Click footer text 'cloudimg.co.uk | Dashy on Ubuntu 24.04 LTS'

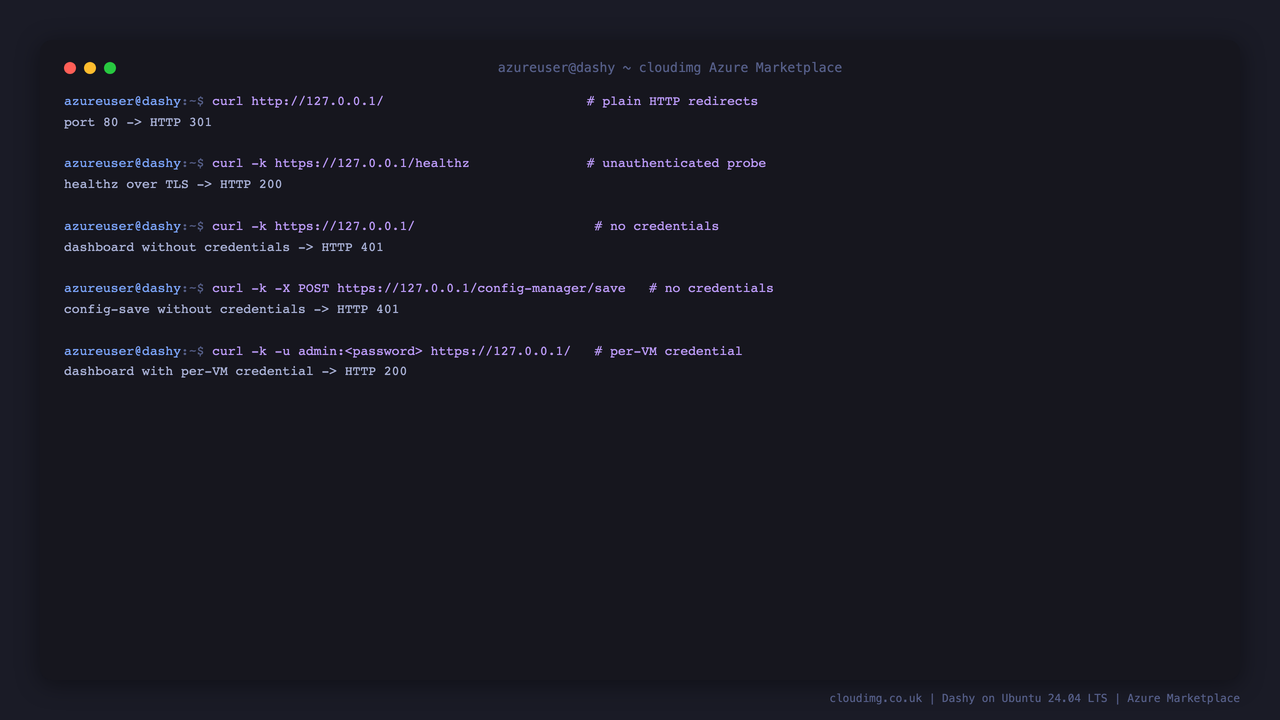[x=968, y=698]
